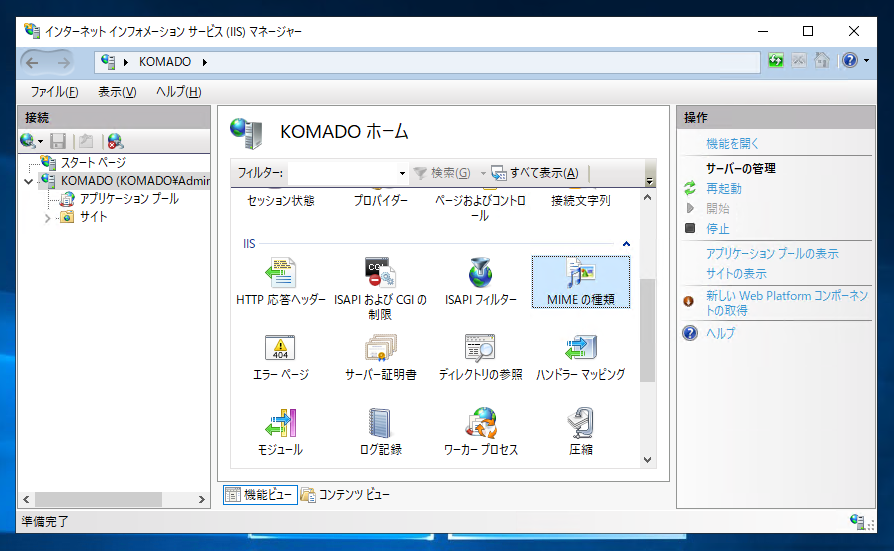Open the ページおよびコントロール feature
This screenshot has width=894, height=551.
(481, 208)
